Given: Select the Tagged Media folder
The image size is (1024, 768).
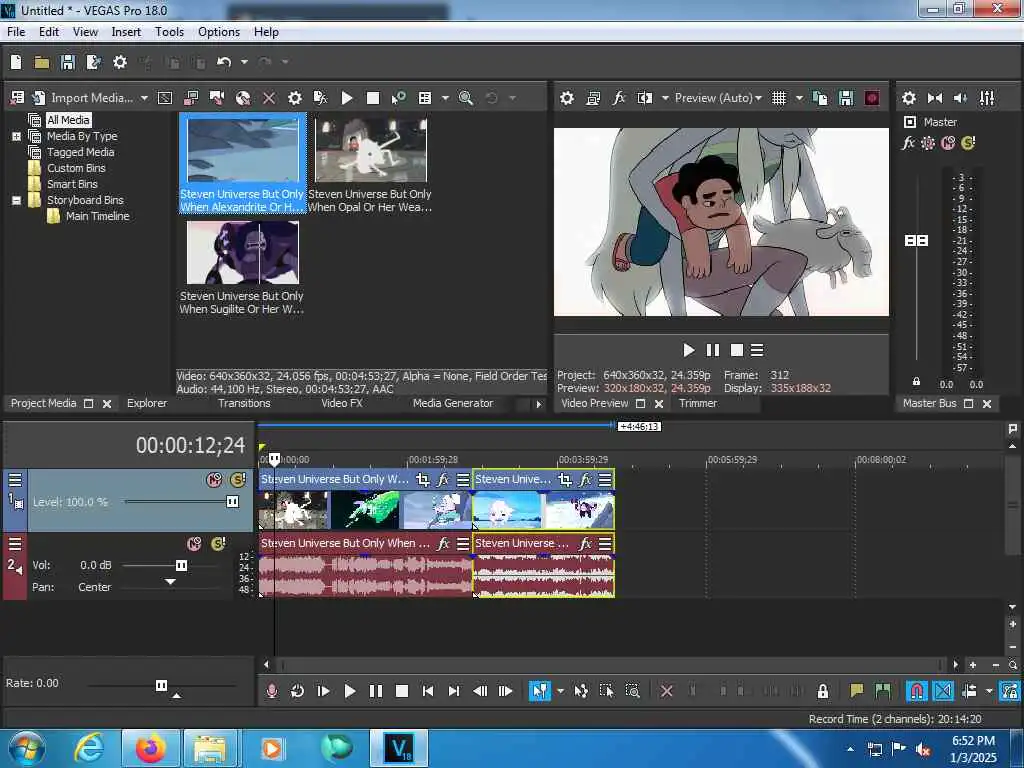Looking at the screenshot, I should coord(80,152).
